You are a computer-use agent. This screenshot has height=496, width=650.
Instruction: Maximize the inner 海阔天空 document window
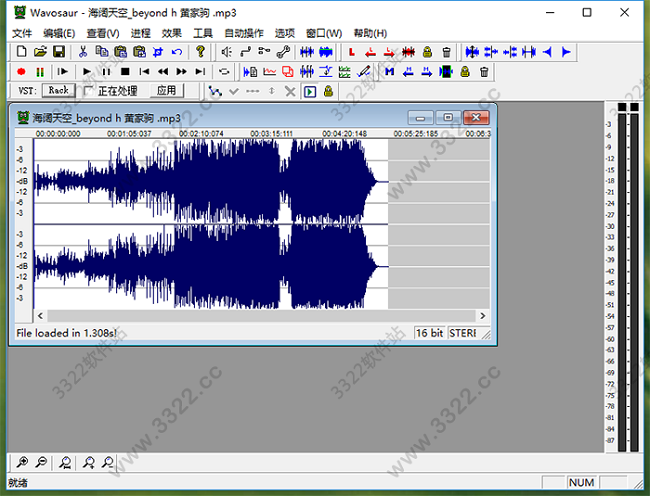coord(448,118)
